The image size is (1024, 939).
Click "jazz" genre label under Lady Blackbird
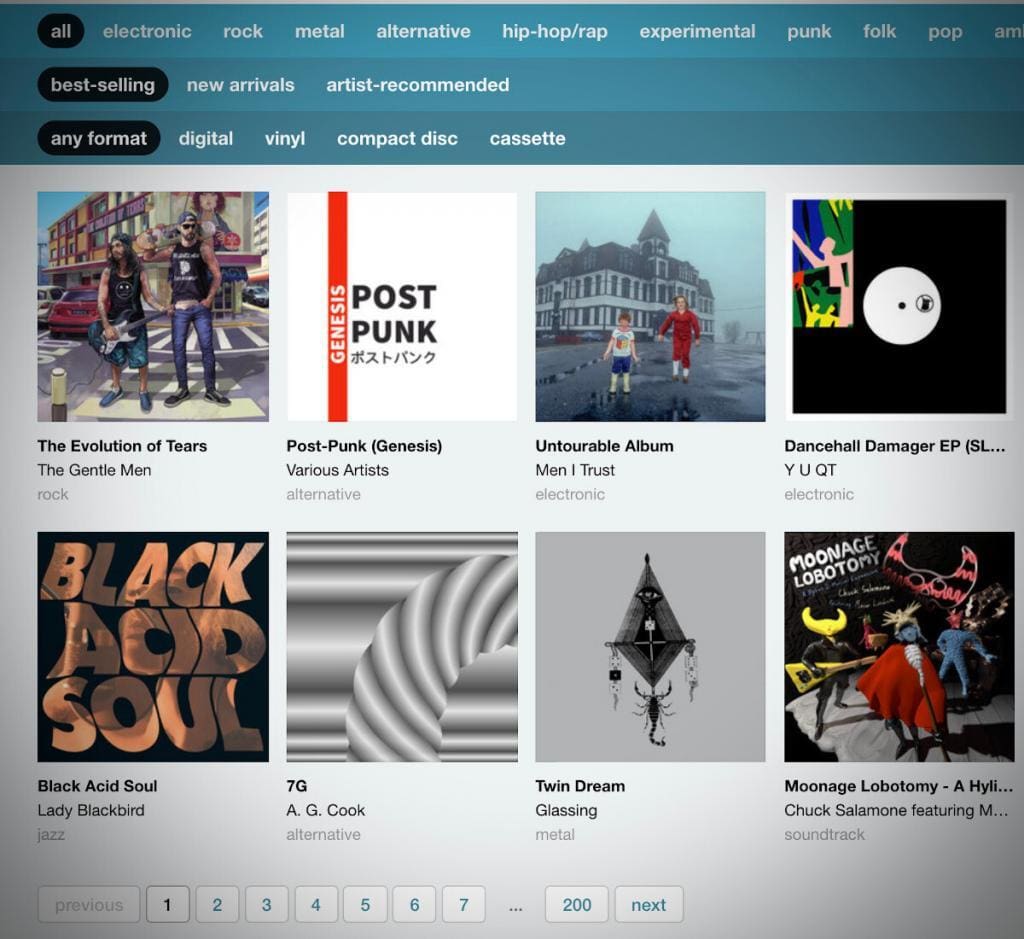click(x=51, y=835)
